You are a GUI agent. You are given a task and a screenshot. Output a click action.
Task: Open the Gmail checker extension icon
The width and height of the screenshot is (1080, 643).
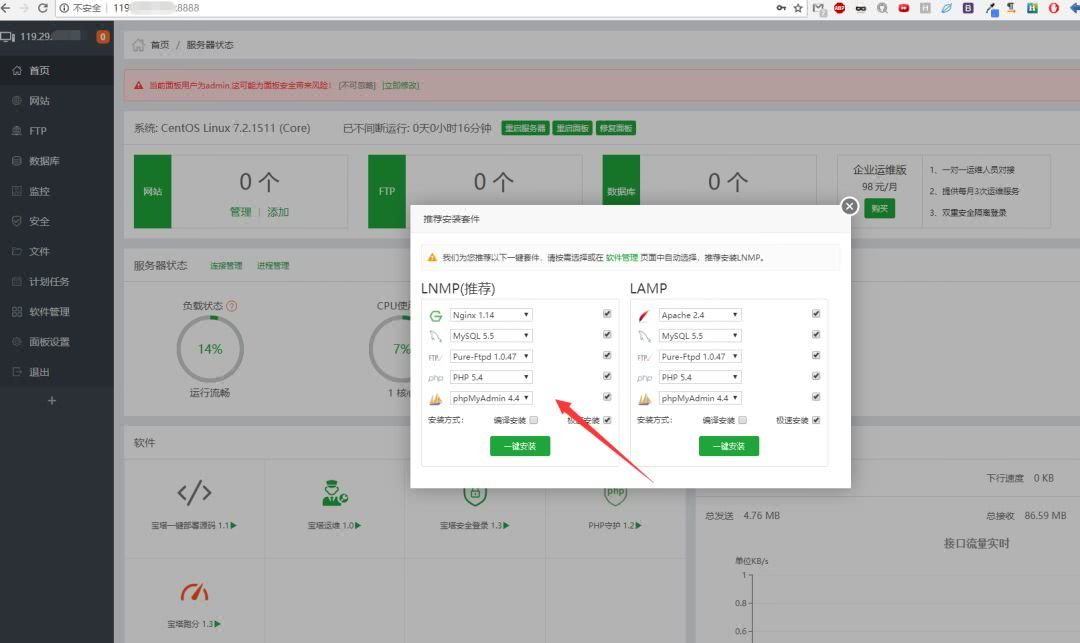818,9
